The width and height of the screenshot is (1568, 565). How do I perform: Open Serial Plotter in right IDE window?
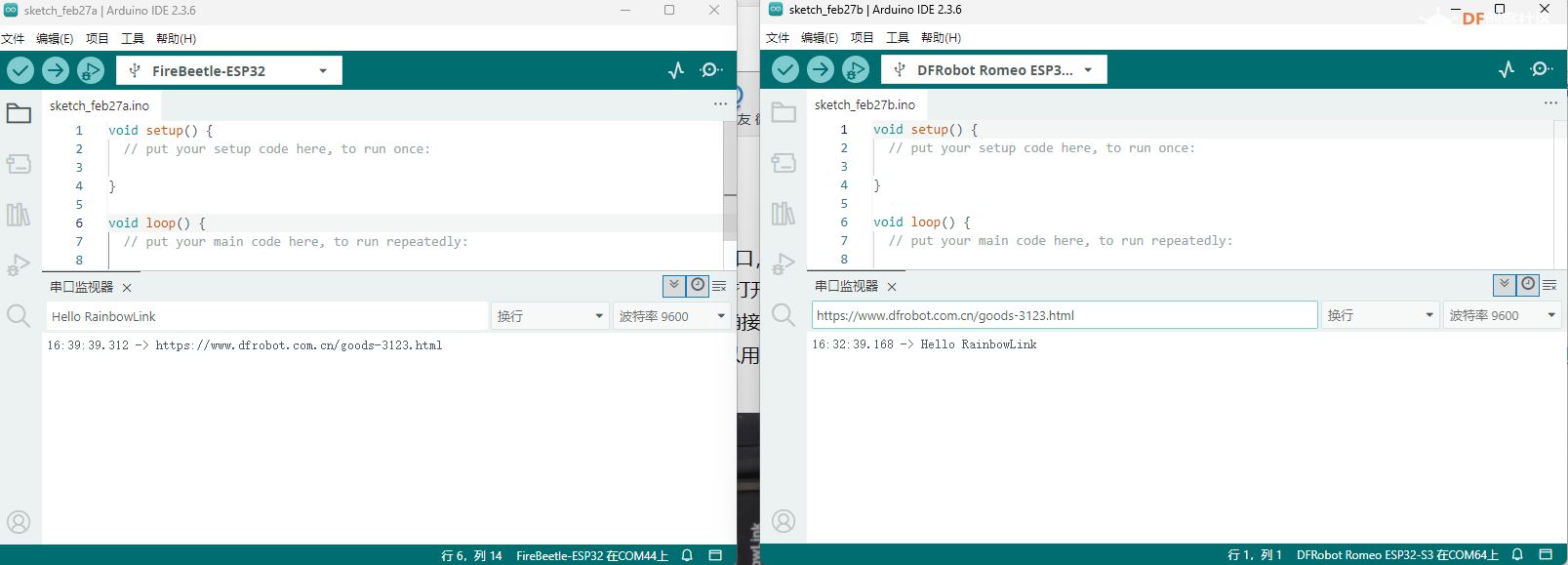[x=1507, y=69]
